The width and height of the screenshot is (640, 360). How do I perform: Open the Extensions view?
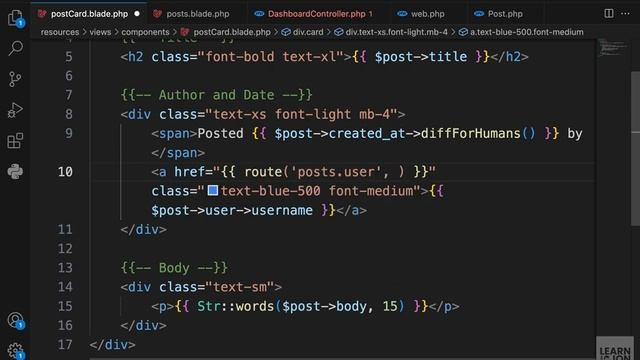tap(15, 141)
